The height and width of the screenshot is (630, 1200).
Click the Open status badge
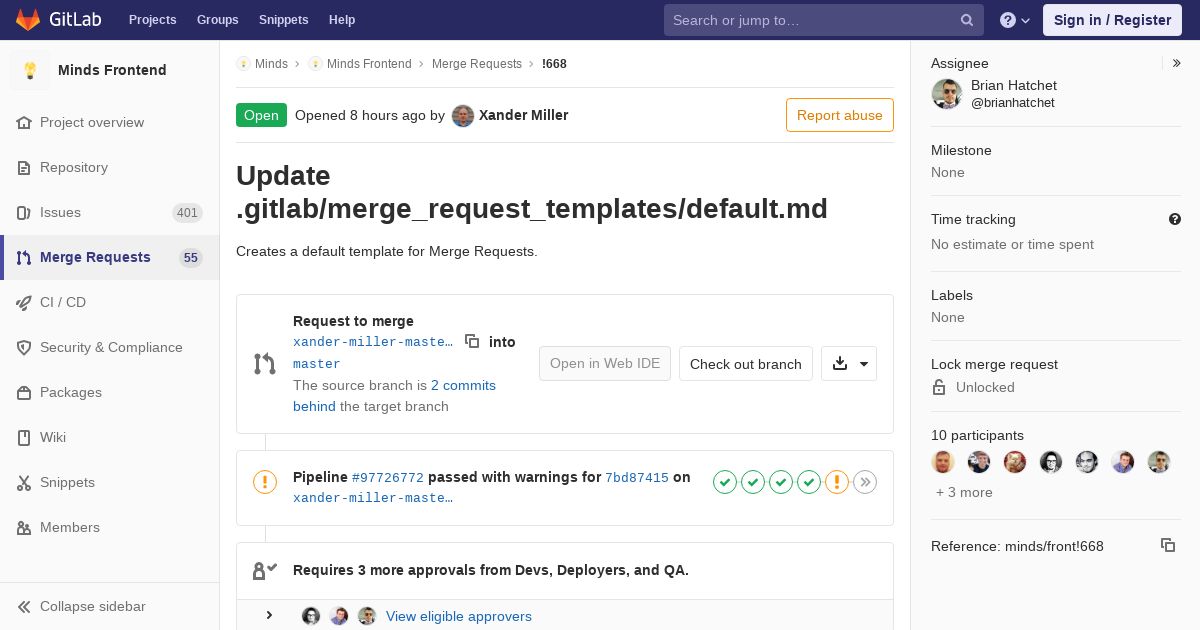pos(261,115)
